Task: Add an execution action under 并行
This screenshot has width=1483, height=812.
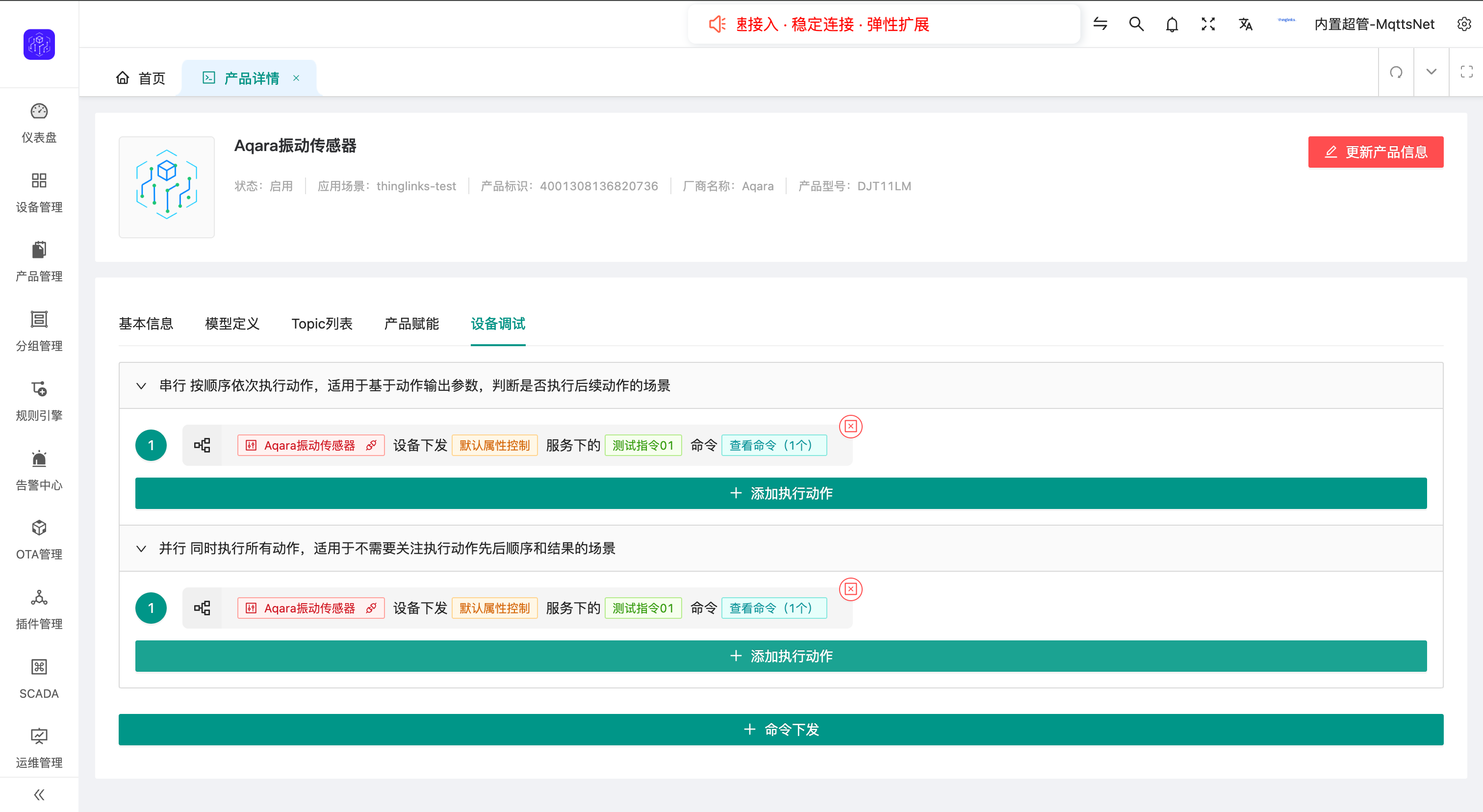Action: coord(781,656)
